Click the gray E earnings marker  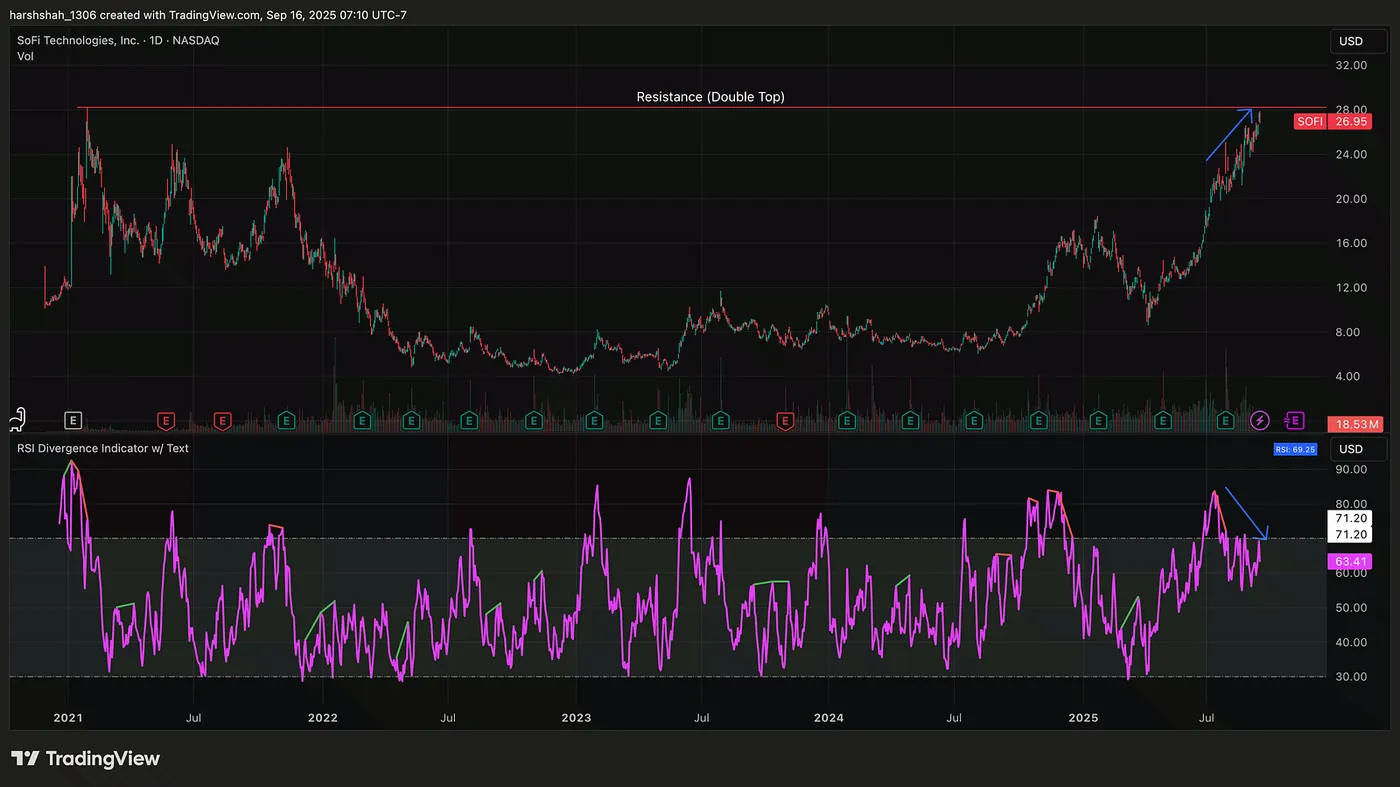point(72,421)
